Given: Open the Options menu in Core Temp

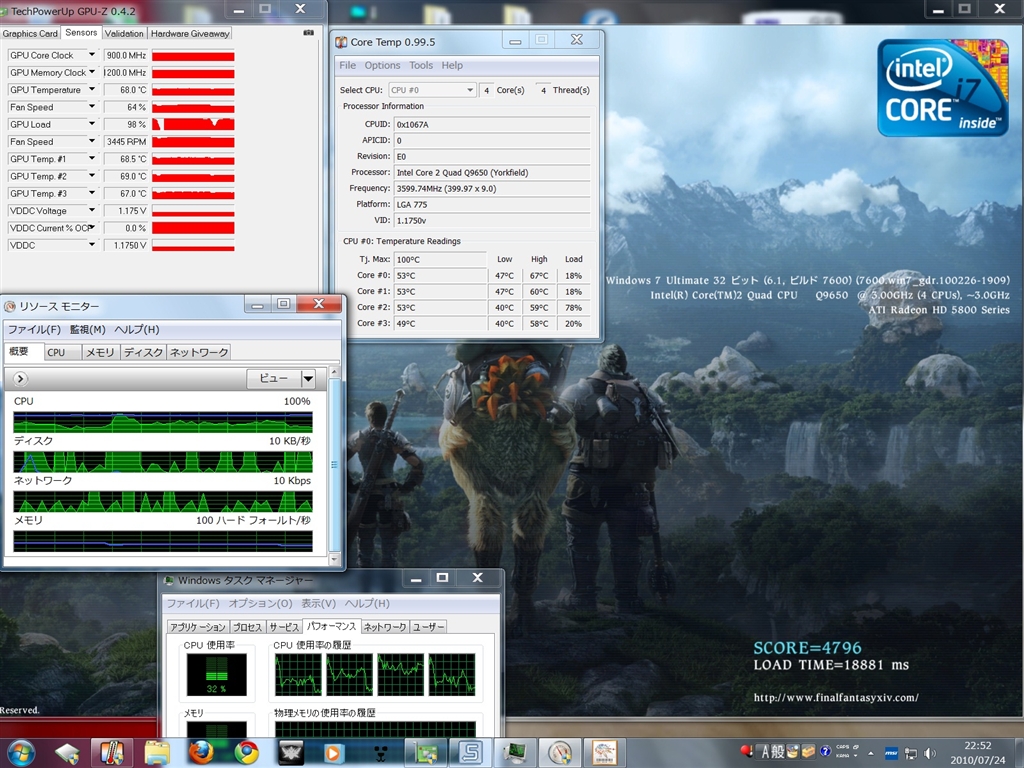Looking at the screenshot, I should 382,65.
